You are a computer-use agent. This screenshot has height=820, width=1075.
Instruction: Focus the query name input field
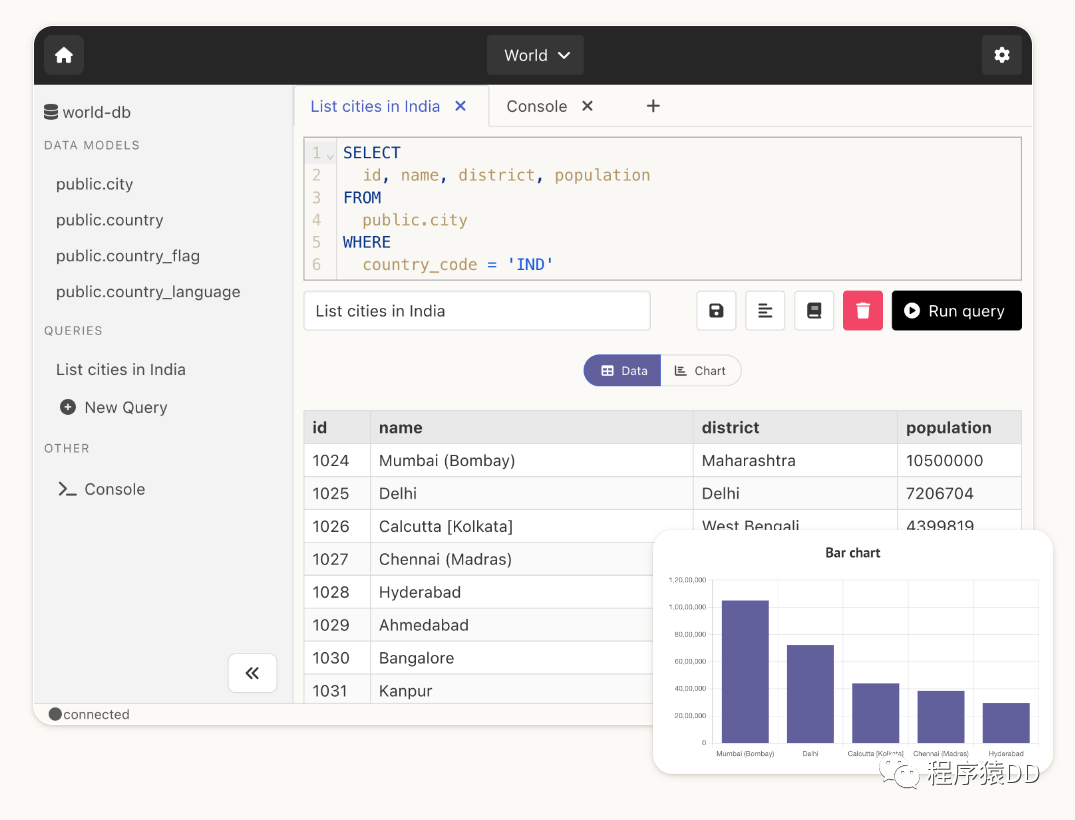(476, 311)
